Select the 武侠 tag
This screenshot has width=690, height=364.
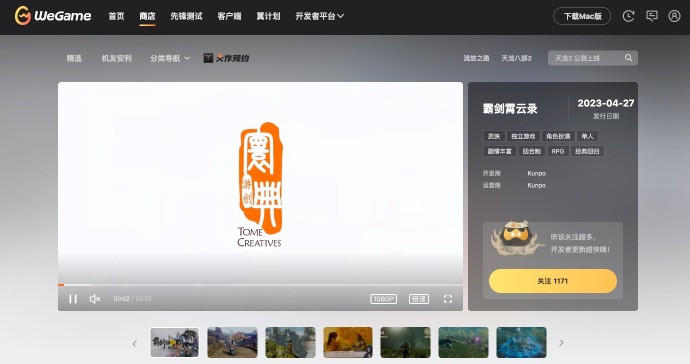coord(494,136)
